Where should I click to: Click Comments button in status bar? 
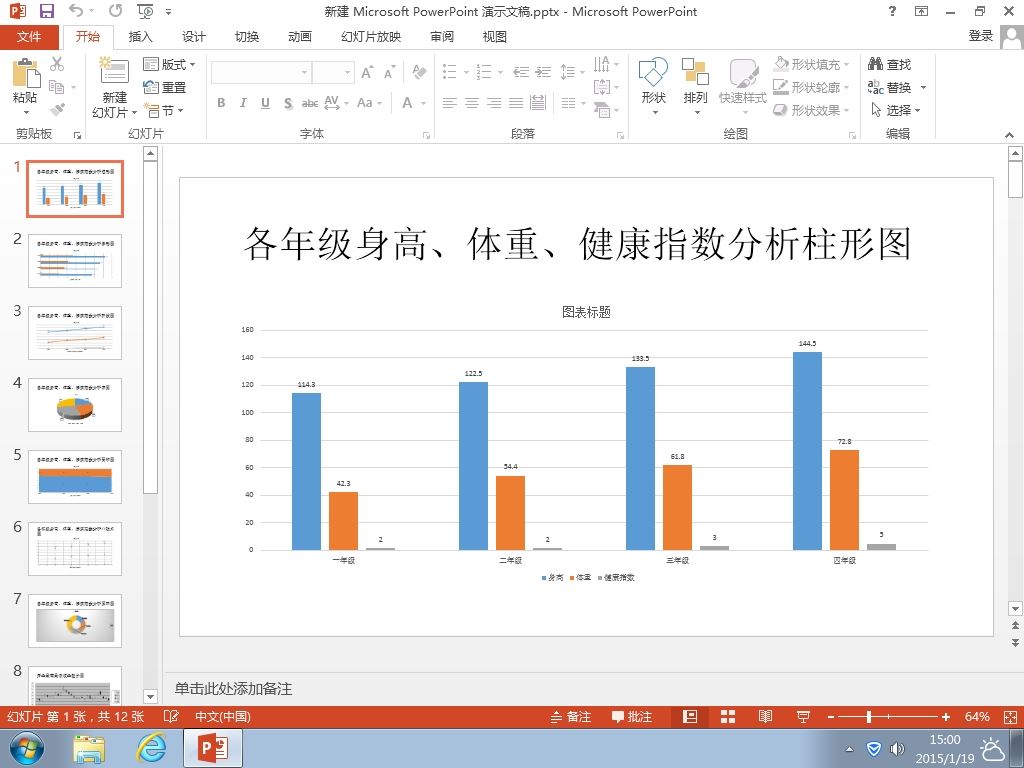pos(632,717)
